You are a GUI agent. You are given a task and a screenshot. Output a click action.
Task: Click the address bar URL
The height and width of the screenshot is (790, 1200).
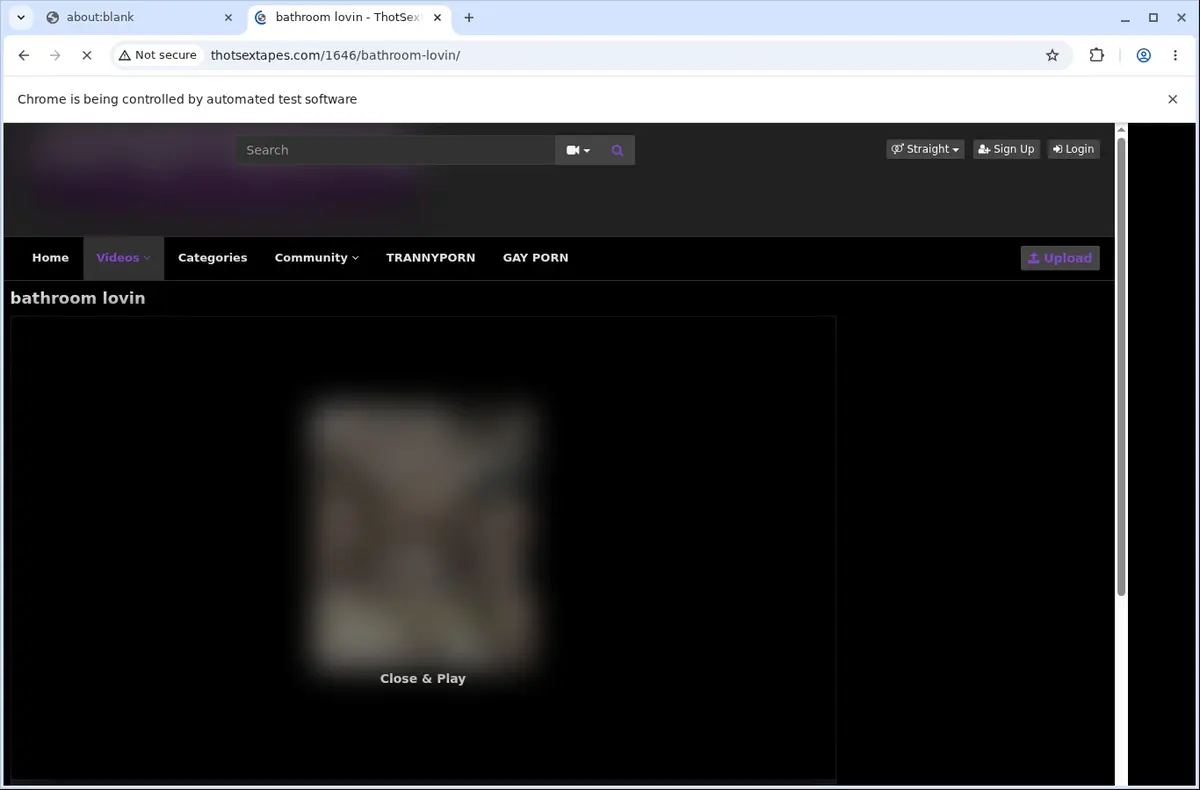pos(335,55)
